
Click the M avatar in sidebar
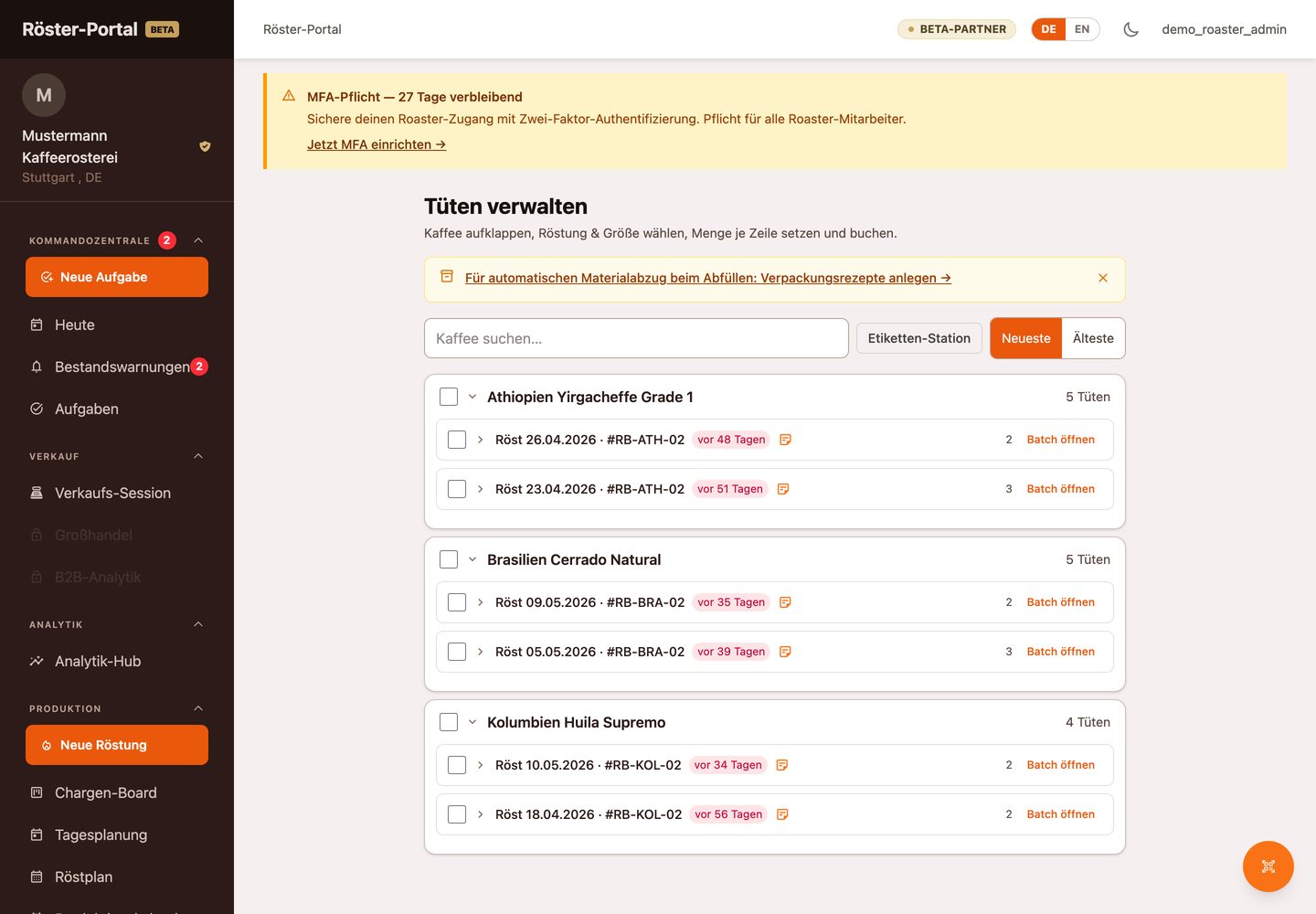coord(44,95)
